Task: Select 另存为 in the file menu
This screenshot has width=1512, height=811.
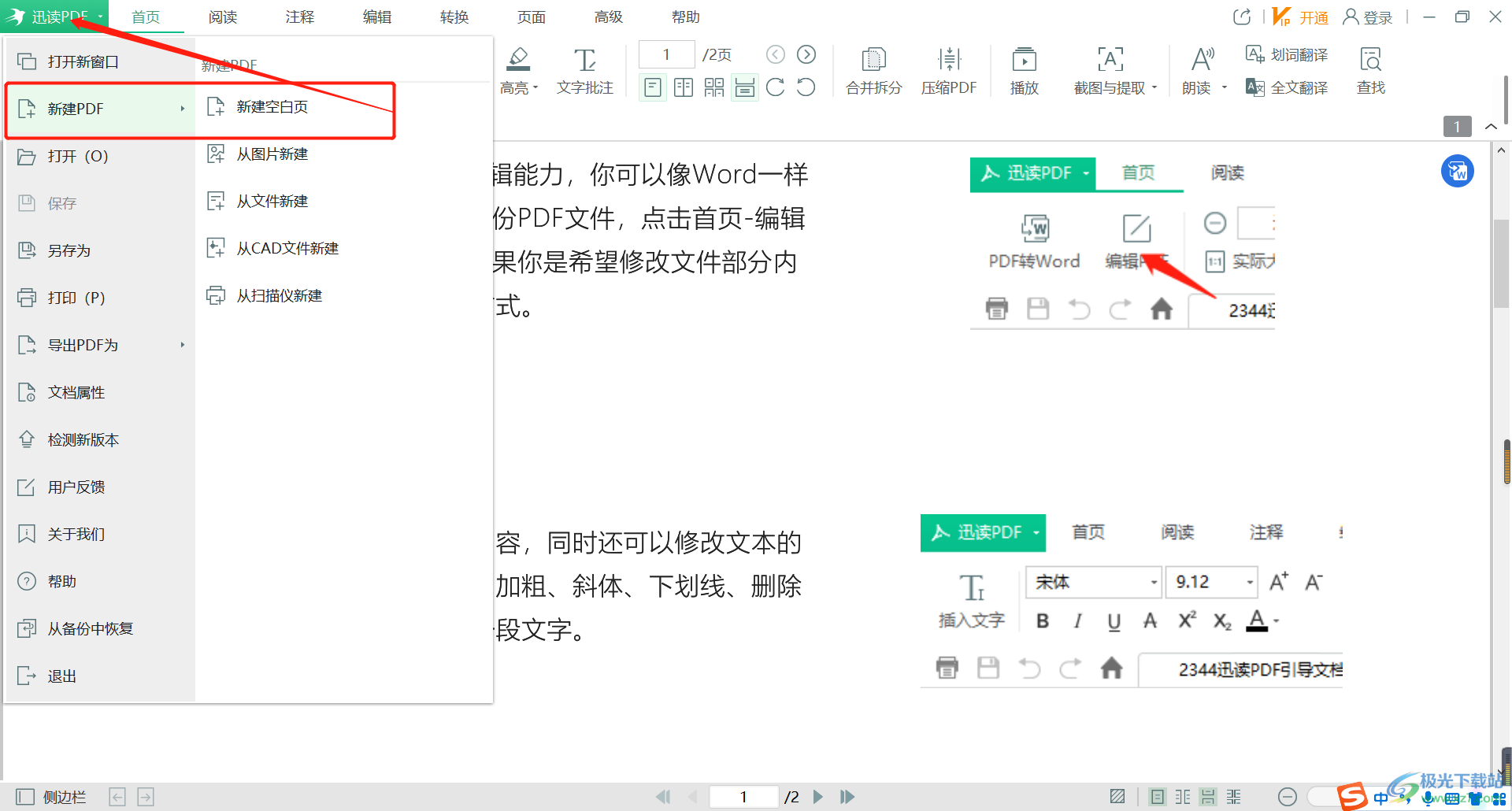Action: tap(100, 250)
